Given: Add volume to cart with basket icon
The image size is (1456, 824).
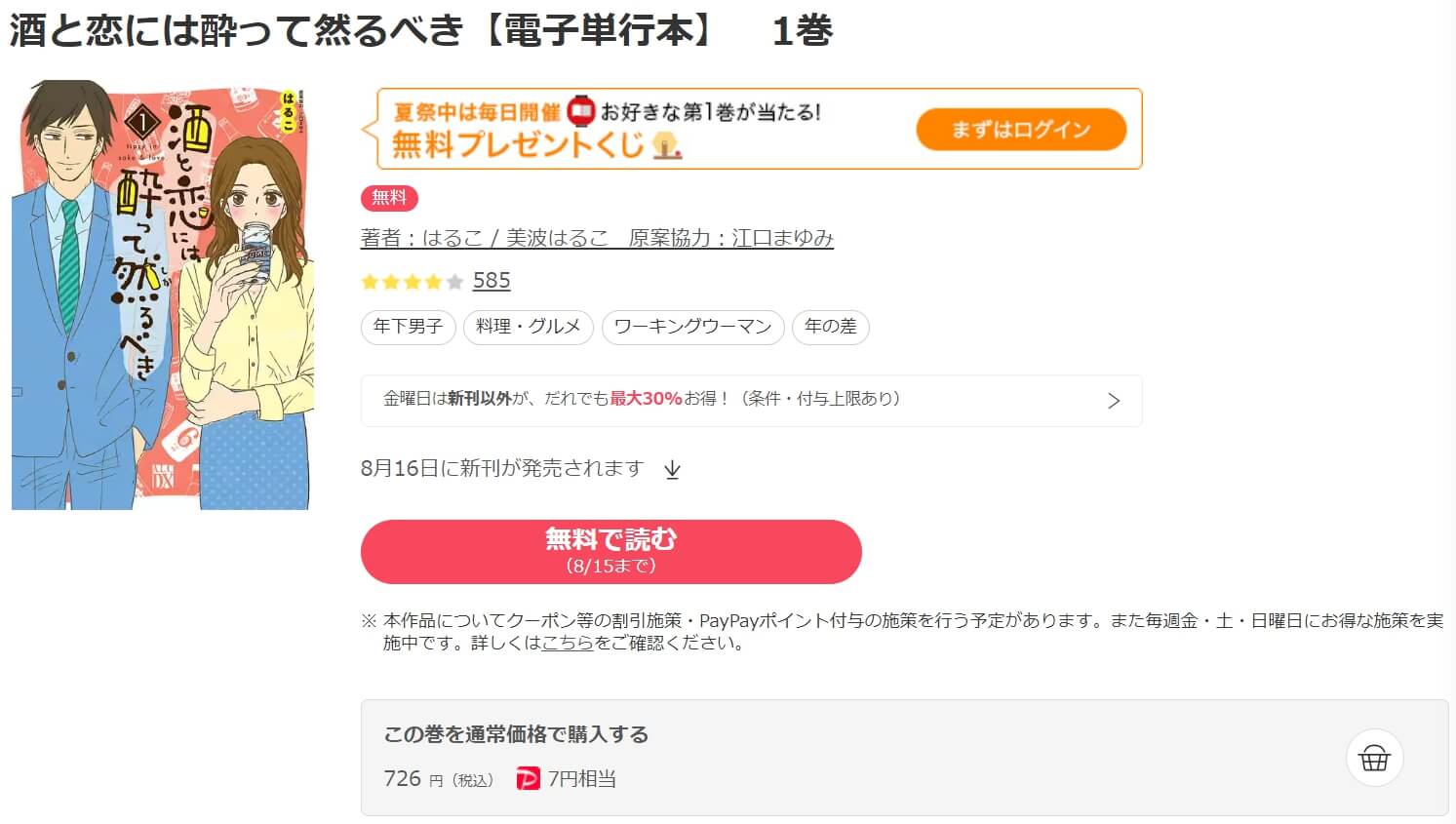Looking at the screenshot, I should (x=1374, y=758).
